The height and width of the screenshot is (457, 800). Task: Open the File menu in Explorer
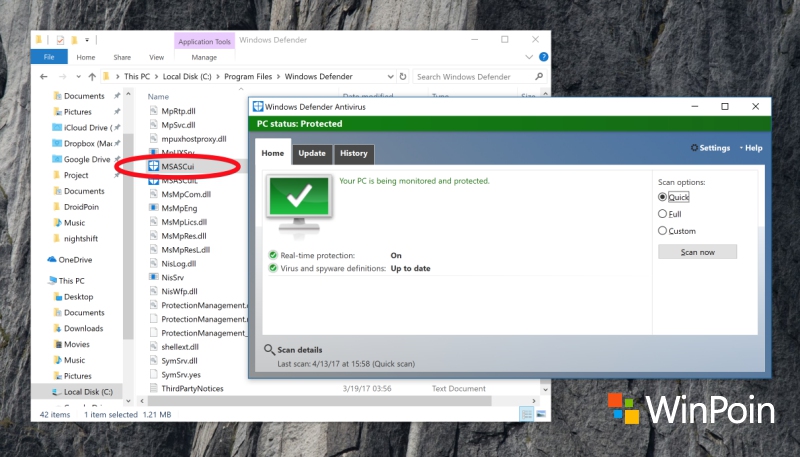point(49,57)
